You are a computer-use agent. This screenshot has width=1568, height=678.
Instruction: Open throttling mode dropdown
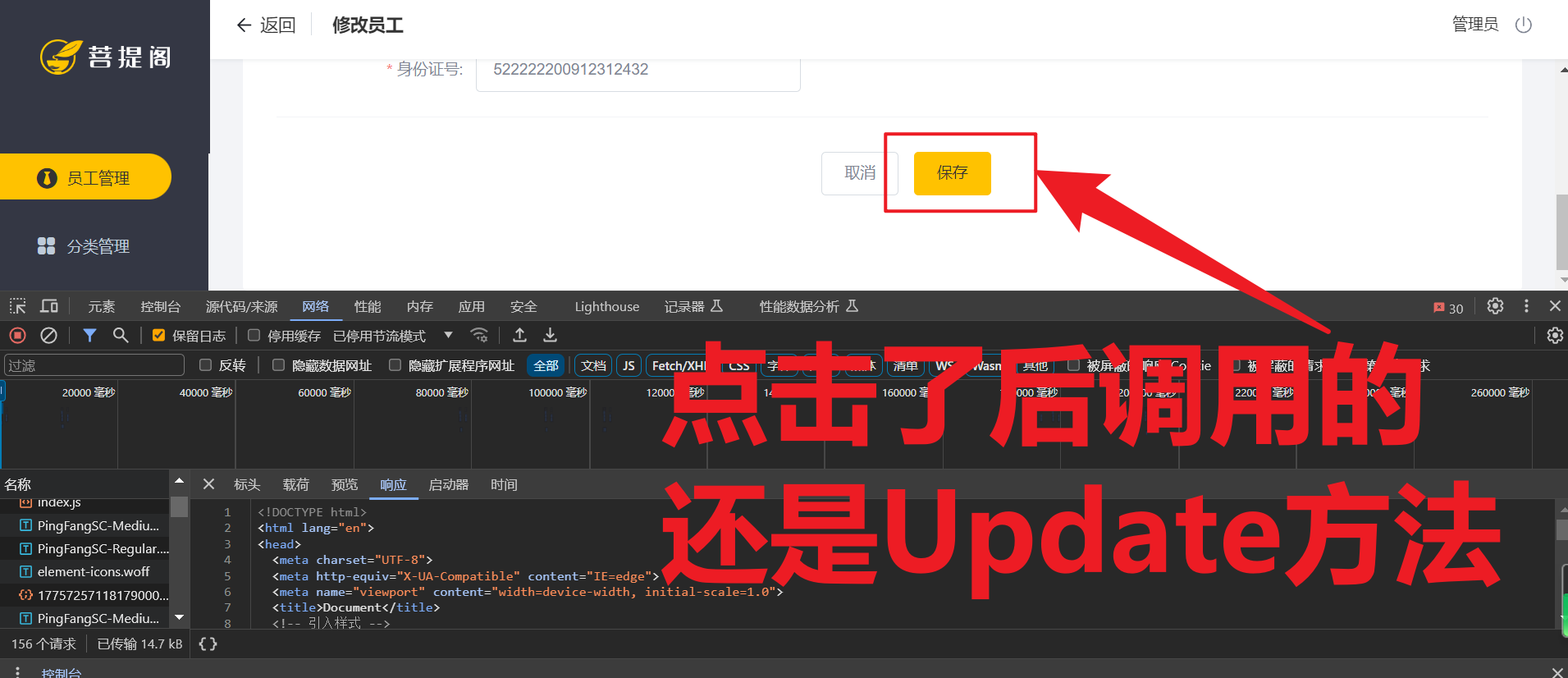coord(394,336)
